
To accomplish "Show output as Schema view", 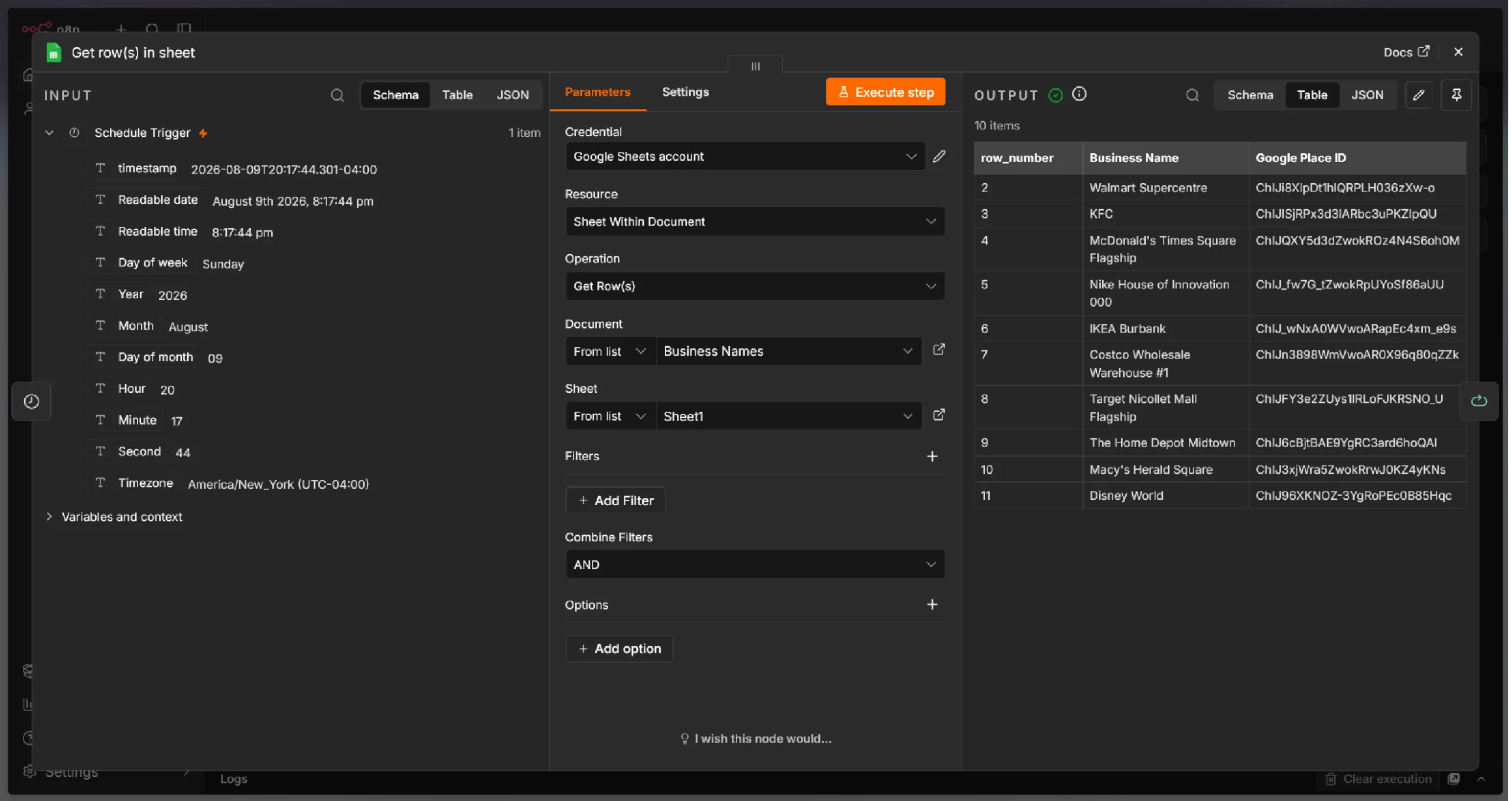I will click(1250, 95).
